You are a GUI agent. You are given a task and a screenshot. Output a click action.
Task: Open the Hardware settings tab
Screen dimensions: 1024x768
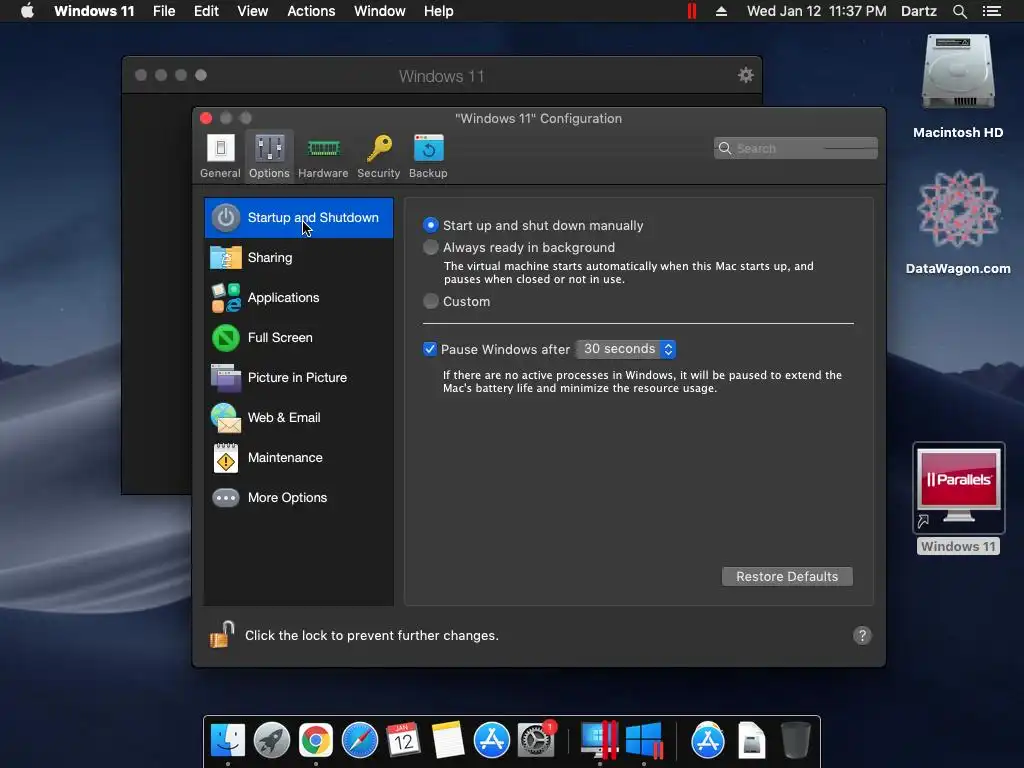[323, 155]
